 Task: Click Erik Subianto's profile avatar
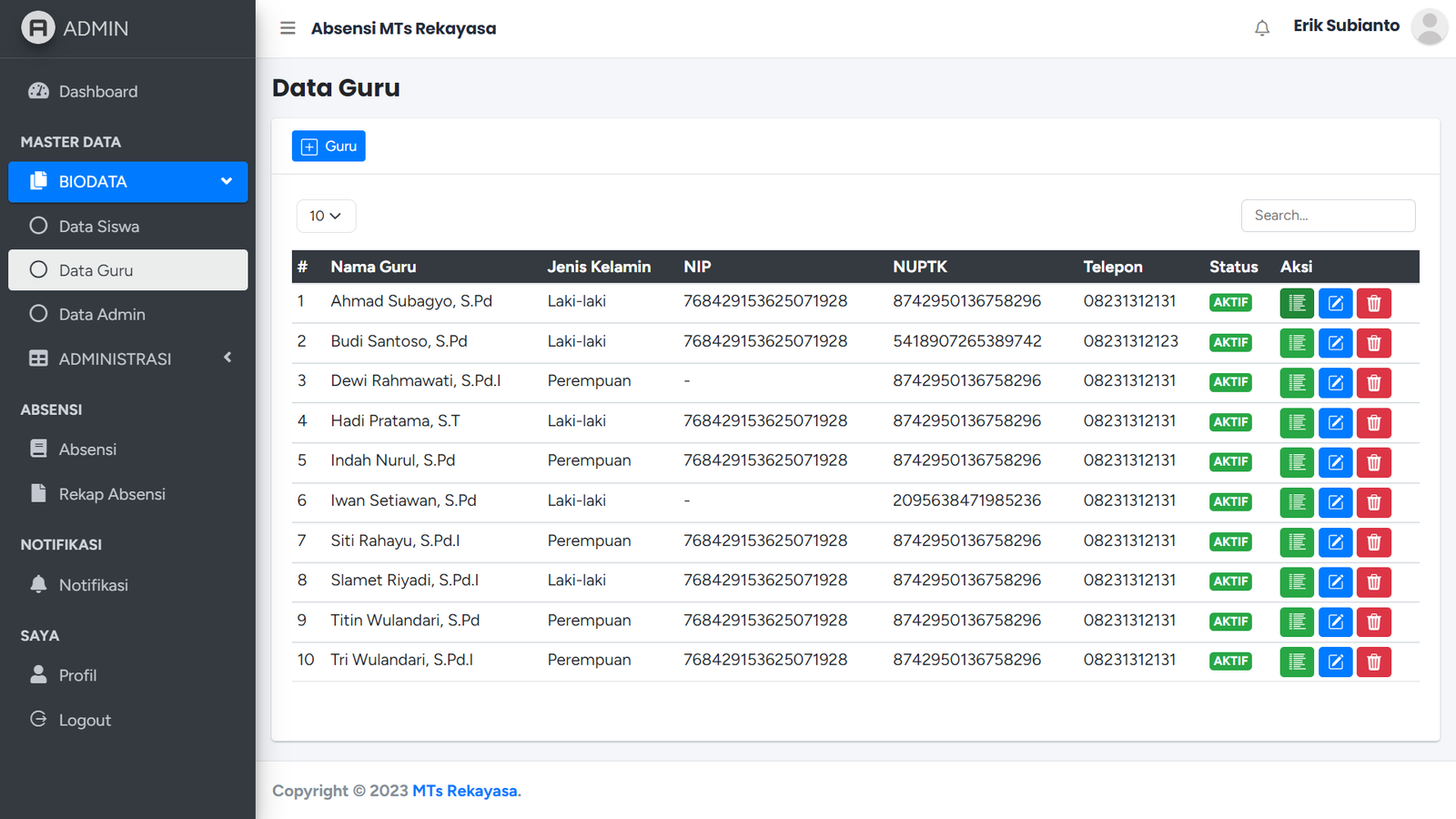(1429, 27)
